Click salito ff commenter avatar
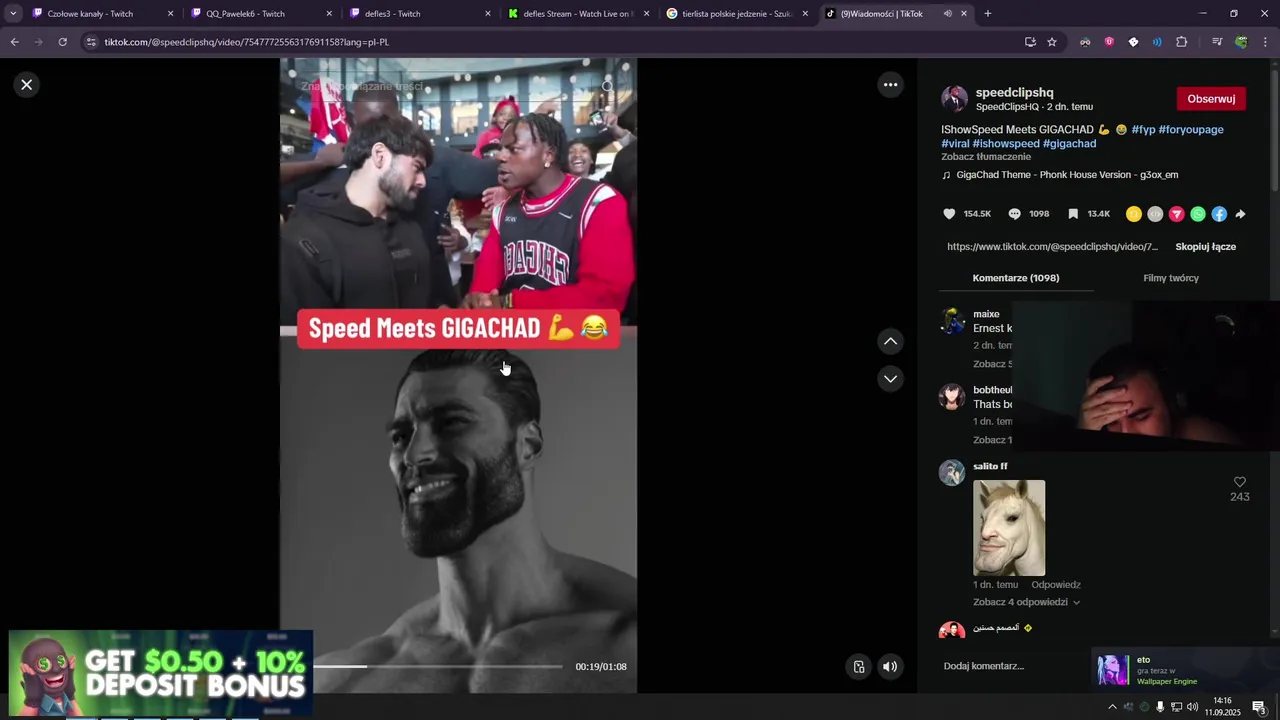Screen dimensions: 1280x720 [952, 473]
